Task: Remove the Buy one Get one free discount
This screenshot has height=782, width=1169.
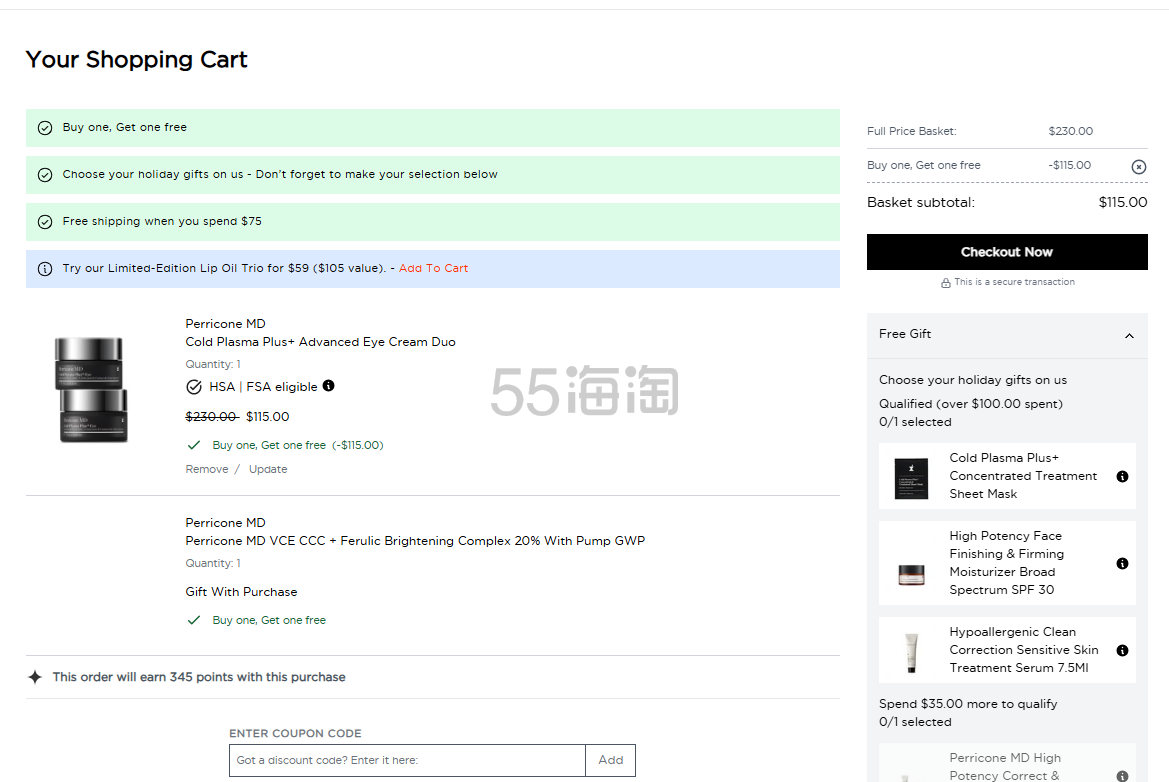Action: [x=1138, y=166]
